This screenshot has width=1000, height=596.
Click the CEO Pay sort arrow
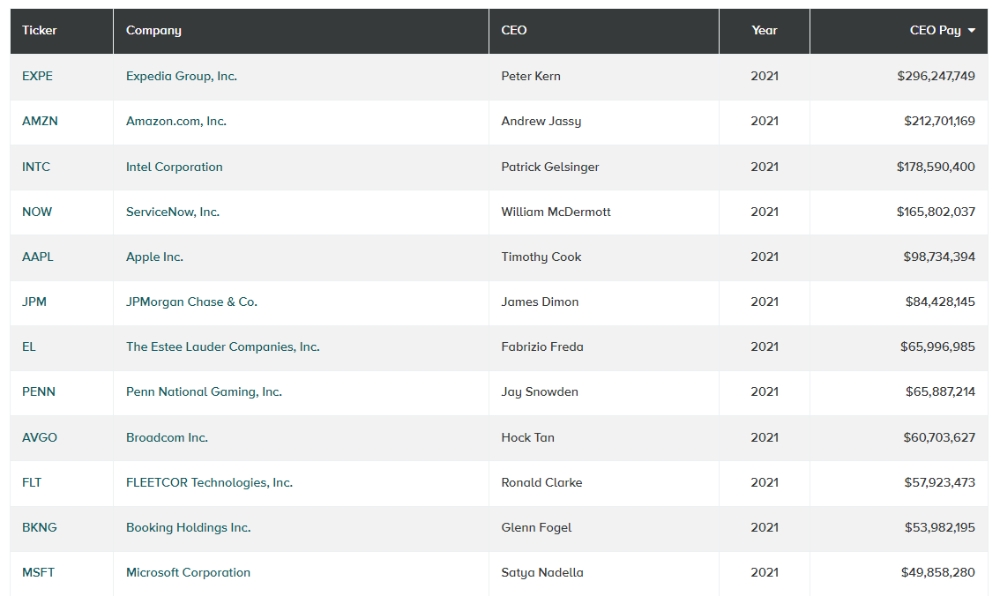coord(971,31)
